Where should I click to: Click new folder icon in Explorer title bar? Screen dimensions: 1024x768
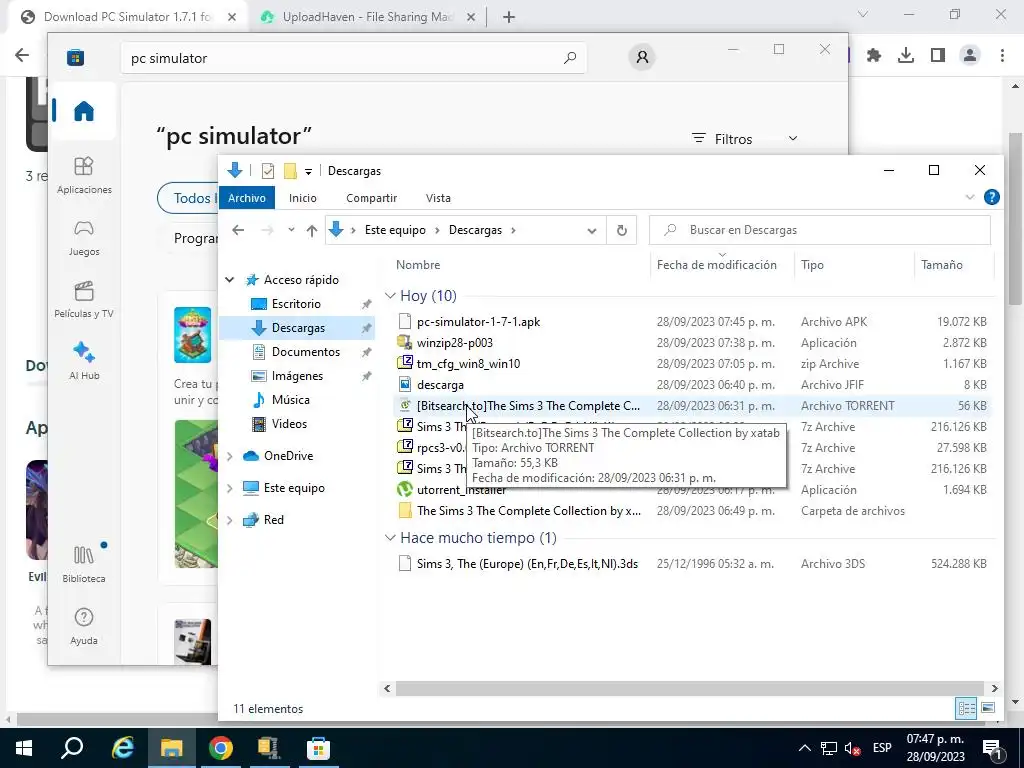pos(290,171)
